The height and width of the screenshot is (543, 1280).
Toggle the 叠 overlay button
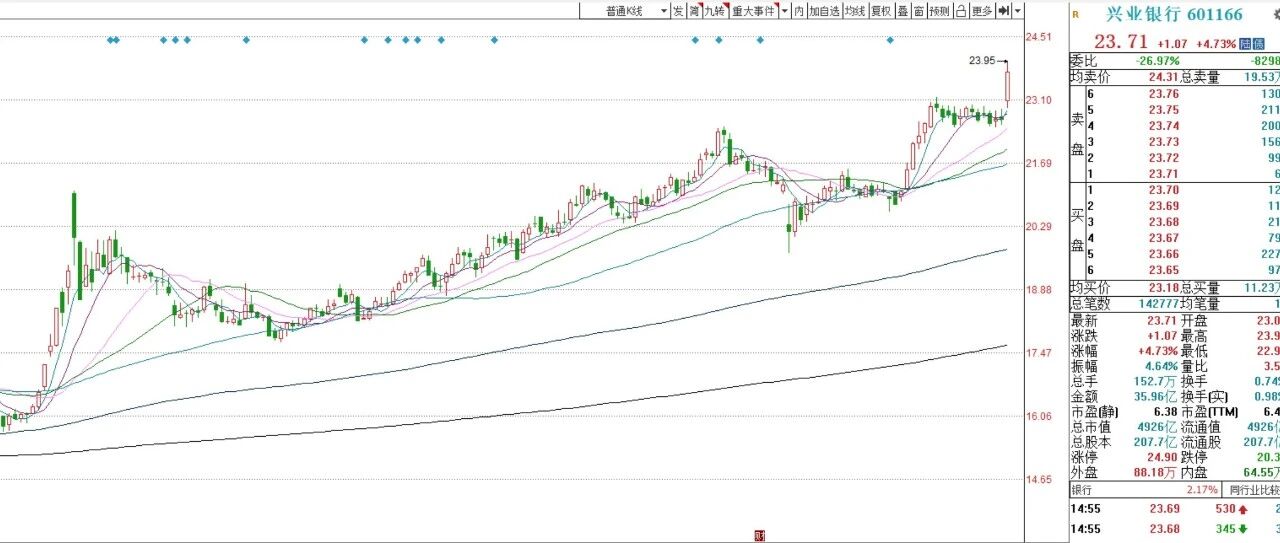coord(902,11)
